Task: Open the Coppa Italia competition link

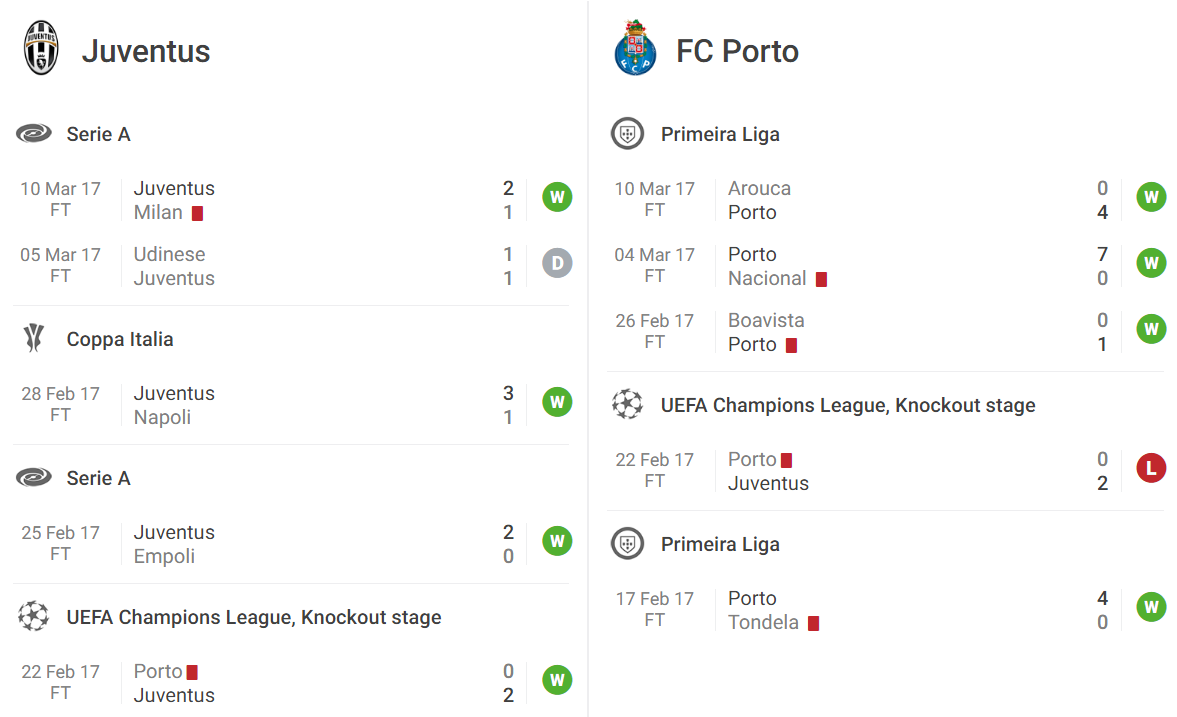Action: click(120, 339)
